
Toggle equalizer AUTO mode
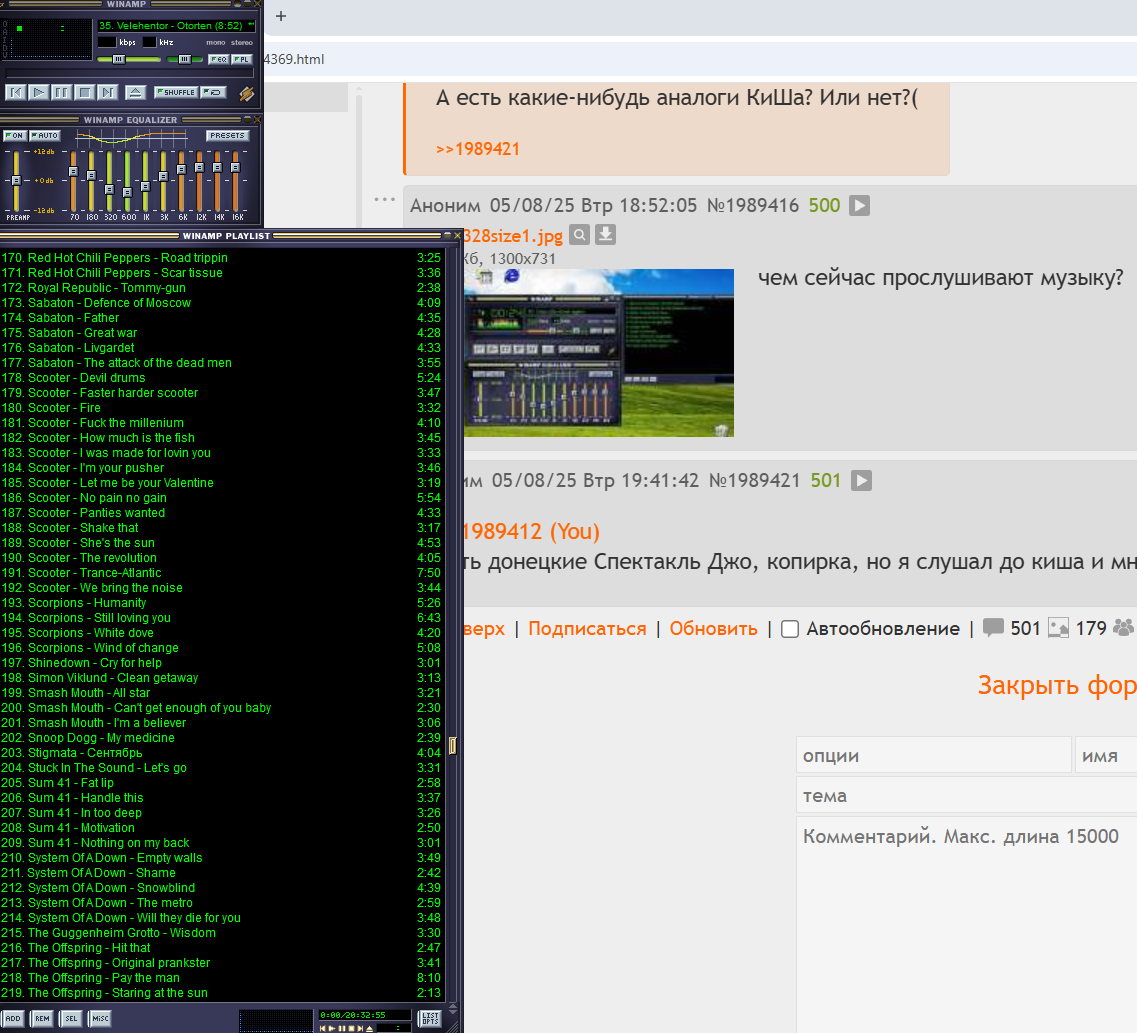[44, 136]
